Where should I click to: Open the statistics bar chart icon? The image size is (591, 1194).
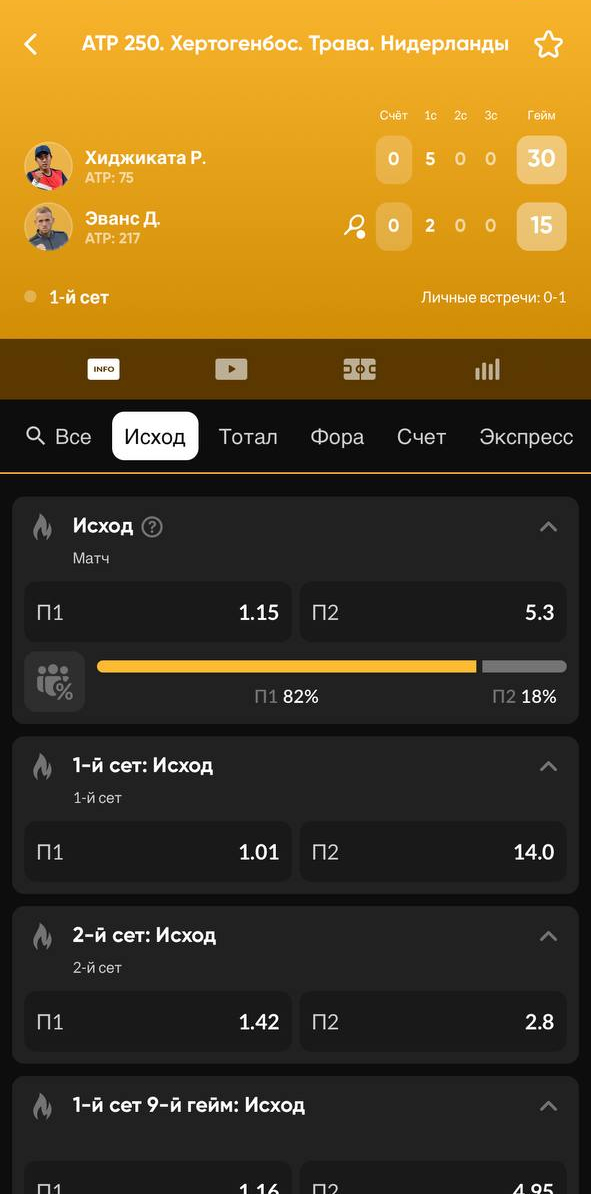(x=487, y=369)
